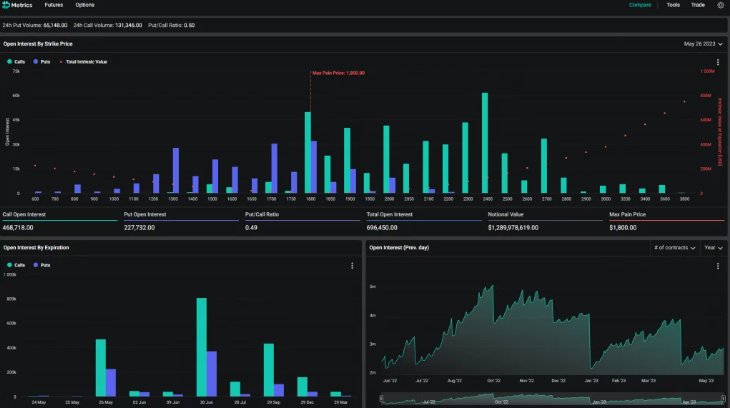Toggle Total Intrinsic Value legend series
Image resolution: width=730 pixels, height=408 pixels.
pos(83,61)
